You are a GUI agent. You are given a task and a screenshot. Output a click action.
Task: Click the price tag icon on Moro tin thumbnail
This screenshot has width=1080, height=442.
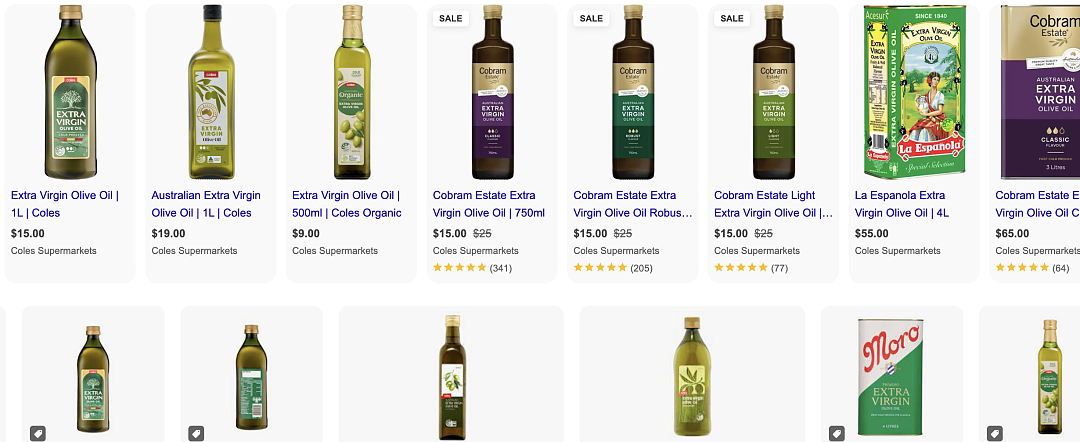coord(837,434)
